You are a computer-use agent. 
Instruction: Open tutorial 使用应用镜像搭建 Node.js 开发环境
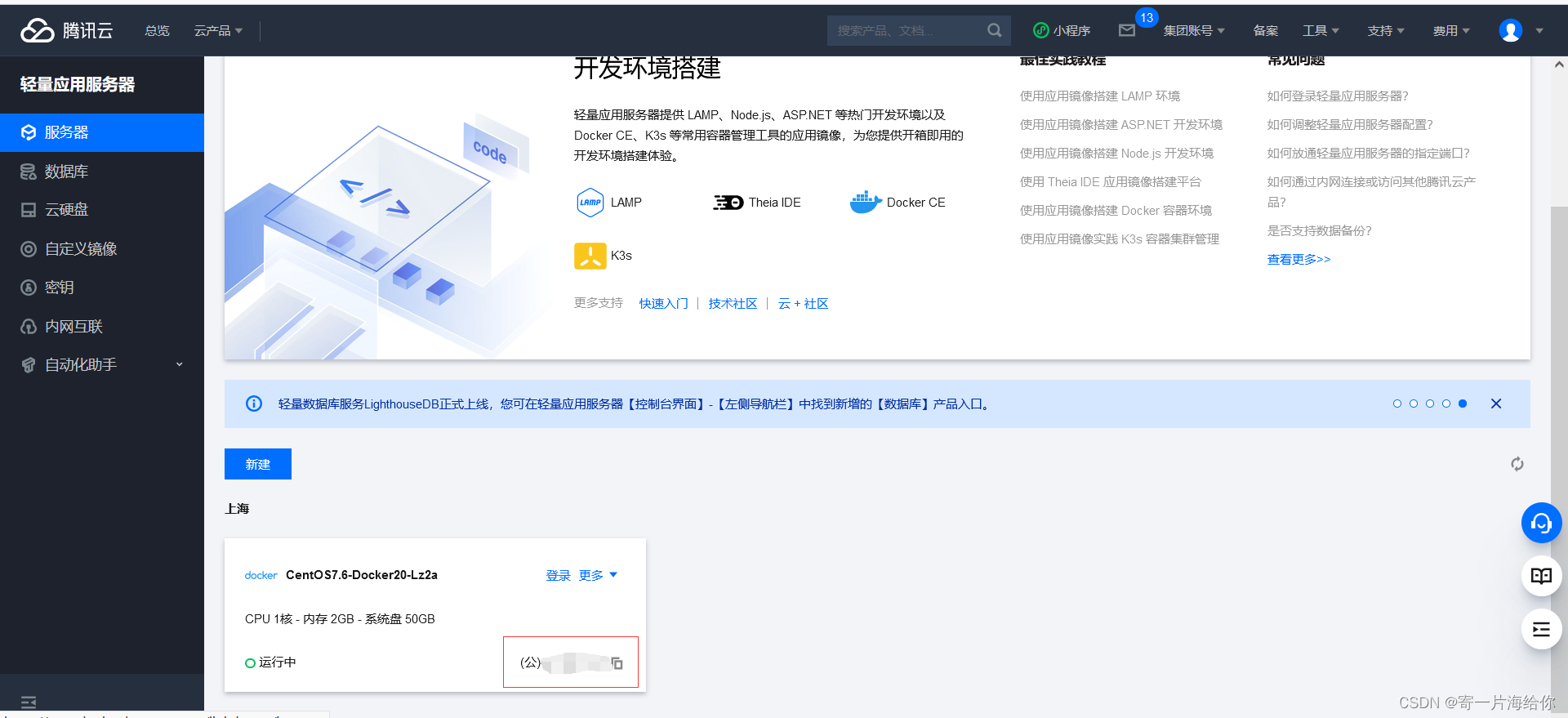[1116, 153]
